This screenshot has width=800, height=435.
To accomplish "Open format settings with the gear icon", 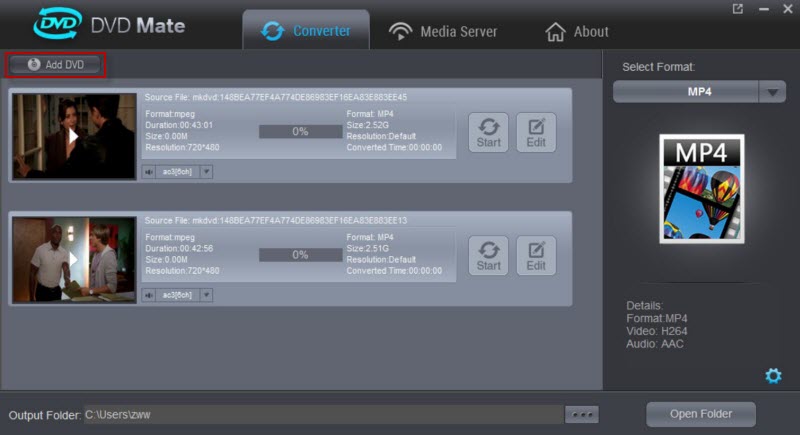I will click(773, 376).
